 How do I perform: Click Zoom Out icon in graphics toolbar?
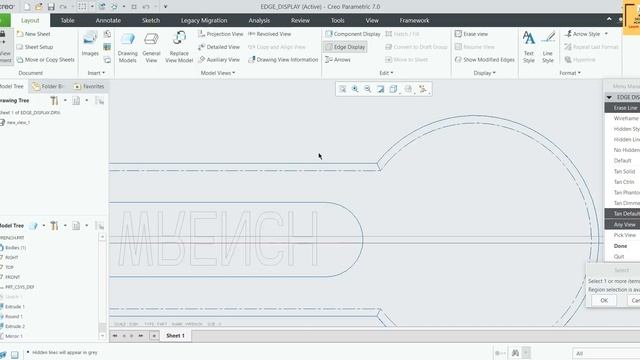point(368,89)
